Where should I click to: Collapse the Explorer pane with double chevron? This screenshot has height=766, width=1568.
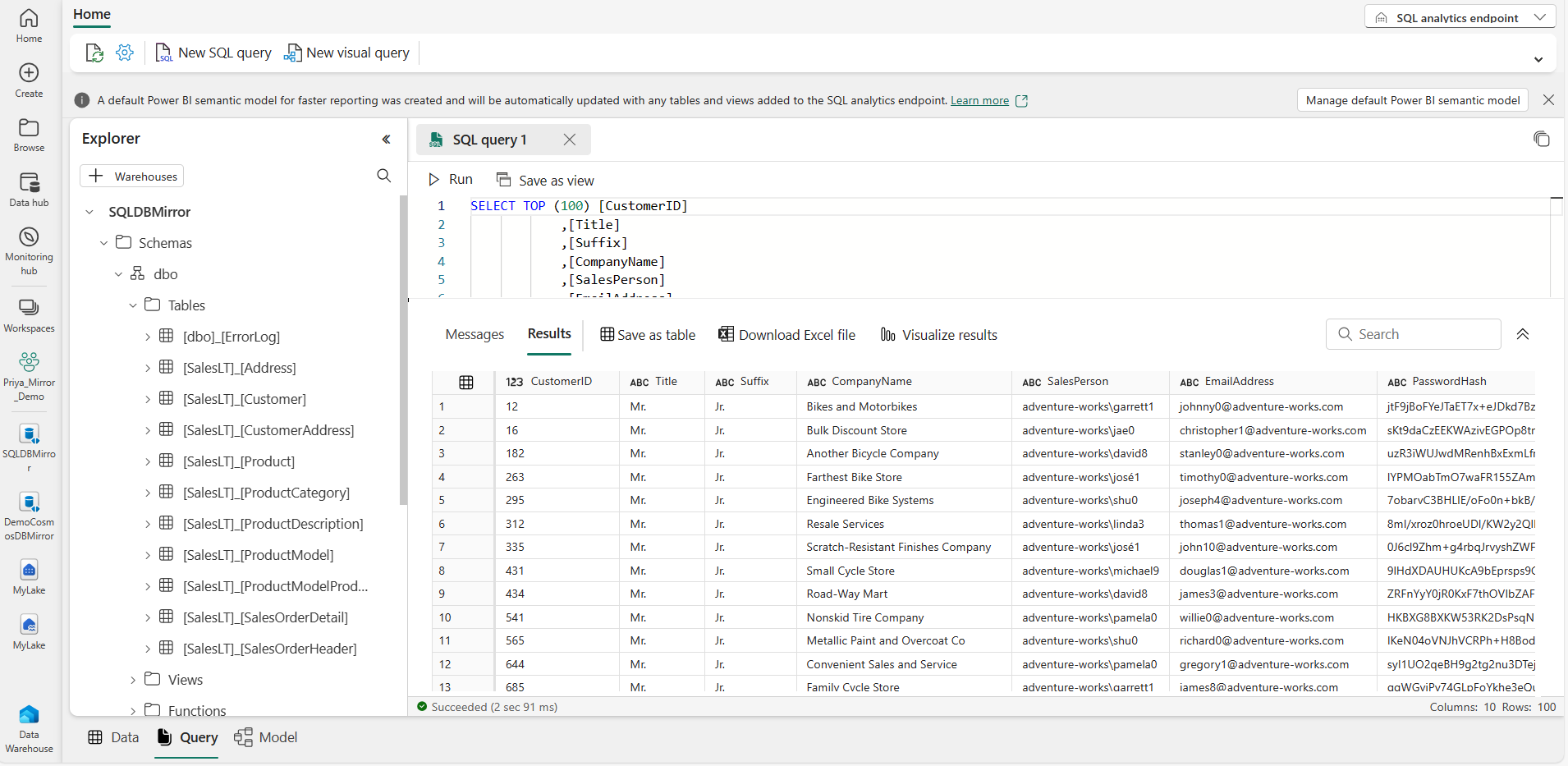tap(386, 140)
